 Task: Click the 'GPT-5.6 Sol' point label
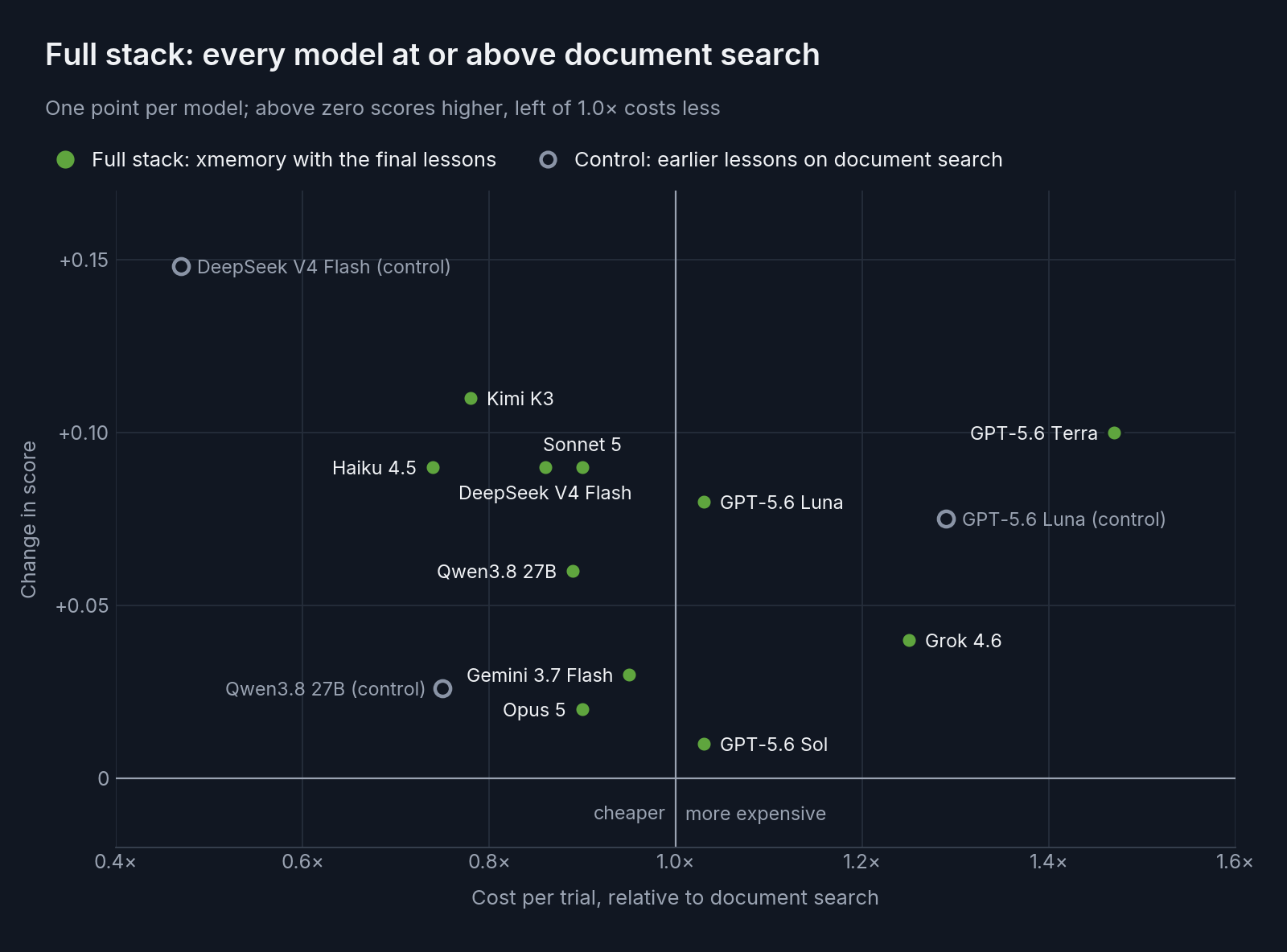click(x=774, y=745)
